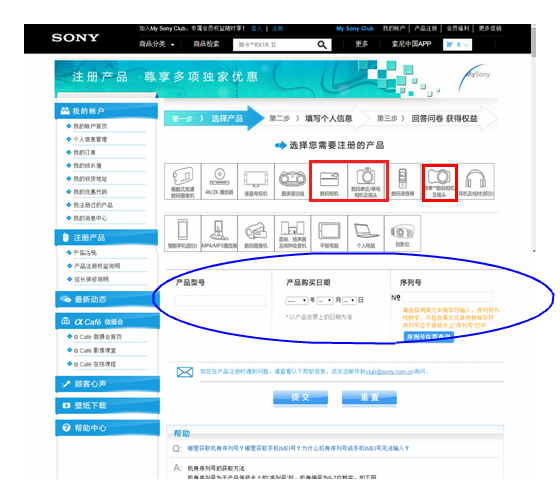Pick the projector (投影仪) product icon

(402, 233)
